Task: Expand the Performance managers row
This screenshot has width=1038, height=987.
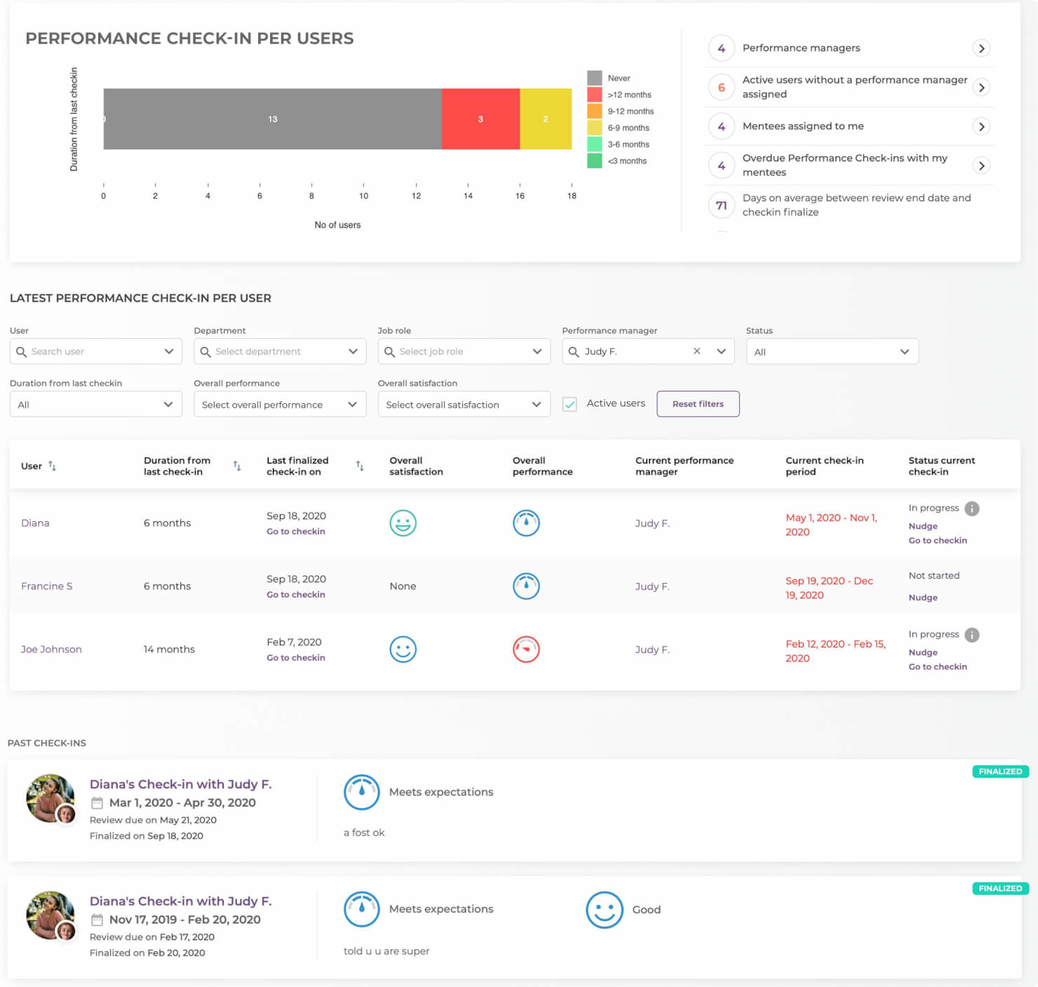Action: click(x=981, y=48)
